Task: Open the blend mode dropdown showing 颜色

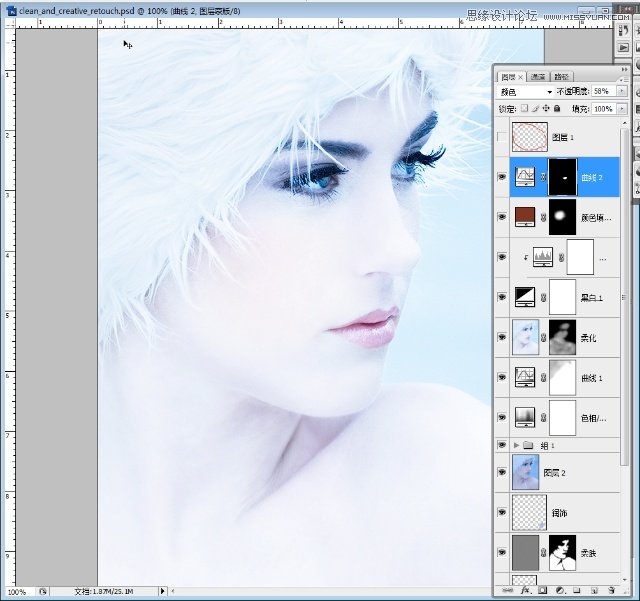Action: [x=525, y=92]
